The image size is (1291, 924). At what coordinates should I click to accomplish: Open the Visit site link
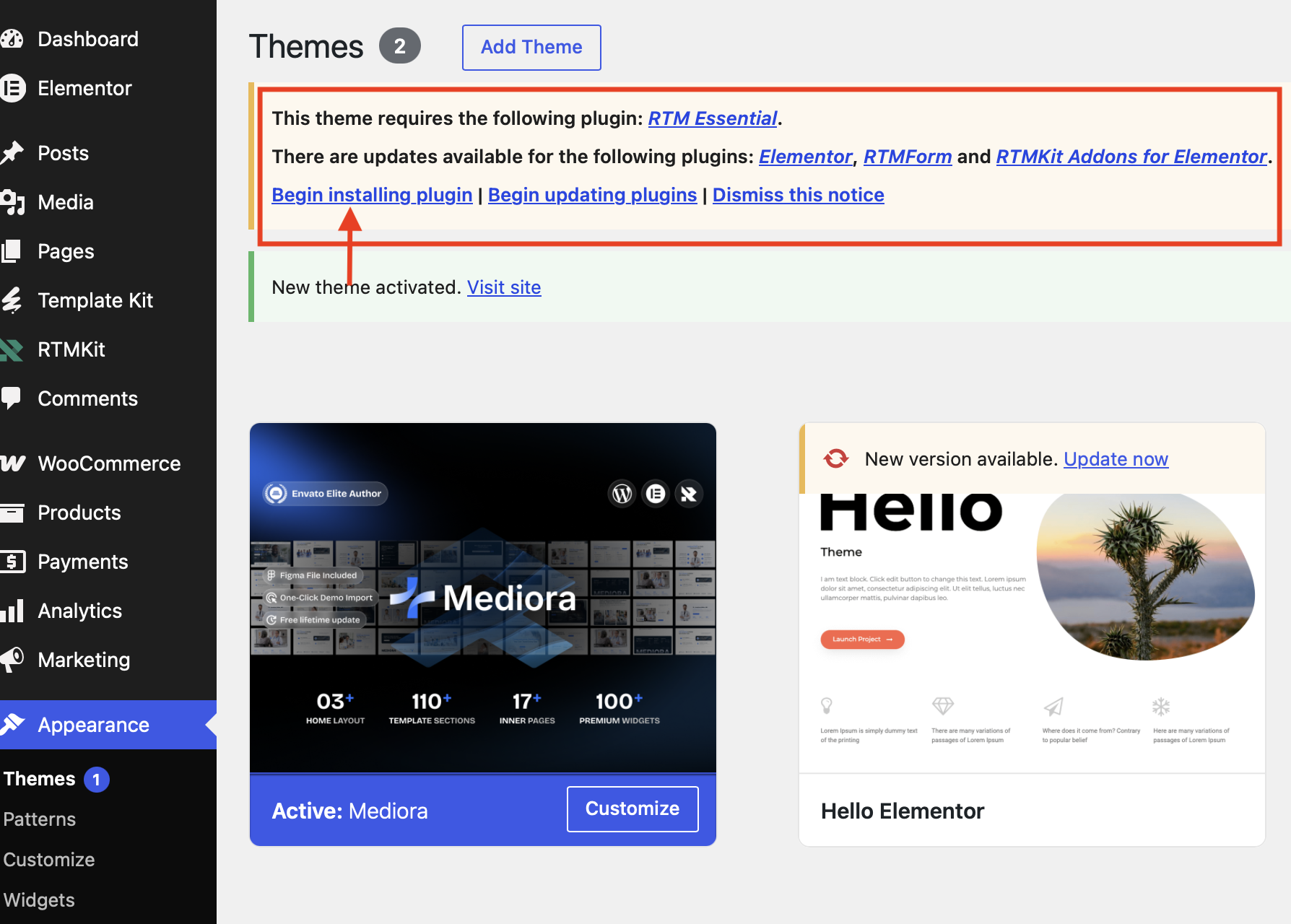[504, 287]
